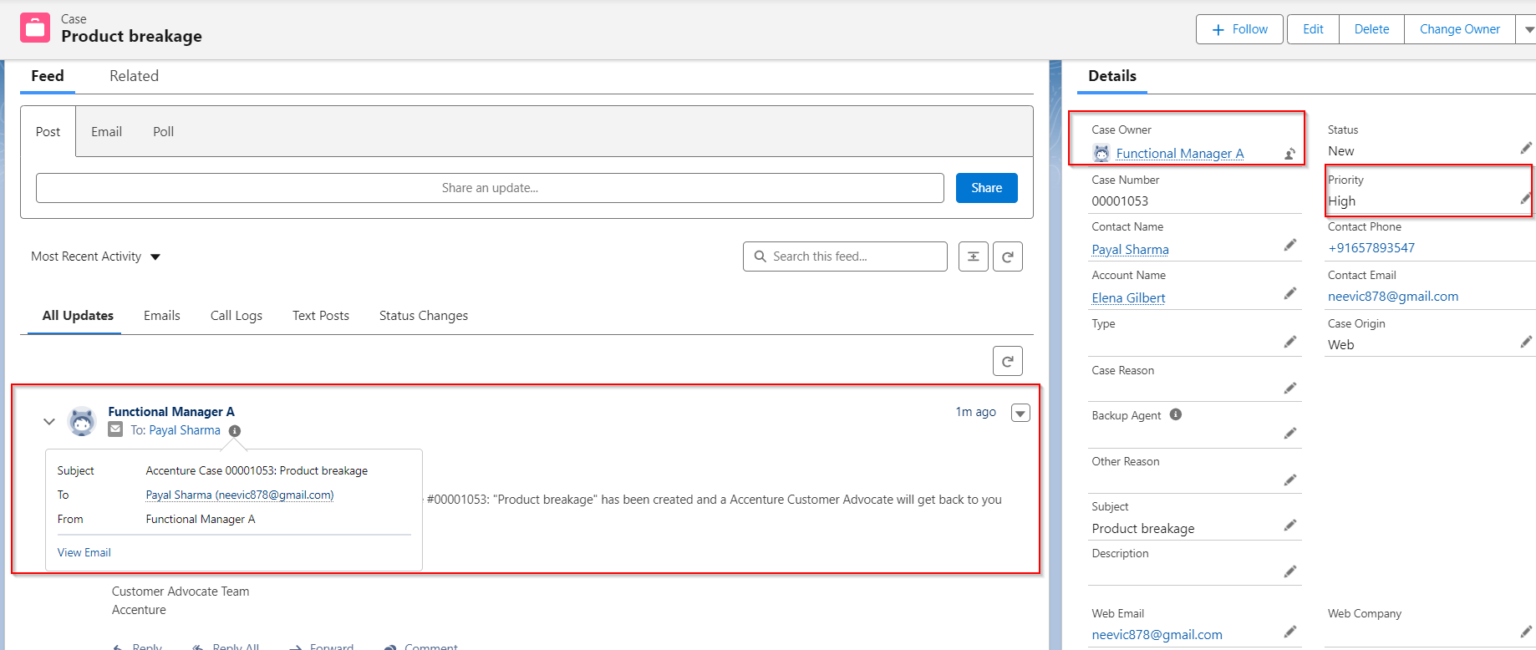Open the Email composer tab
The image size is (1536, 650).
(x=106, y=131)
